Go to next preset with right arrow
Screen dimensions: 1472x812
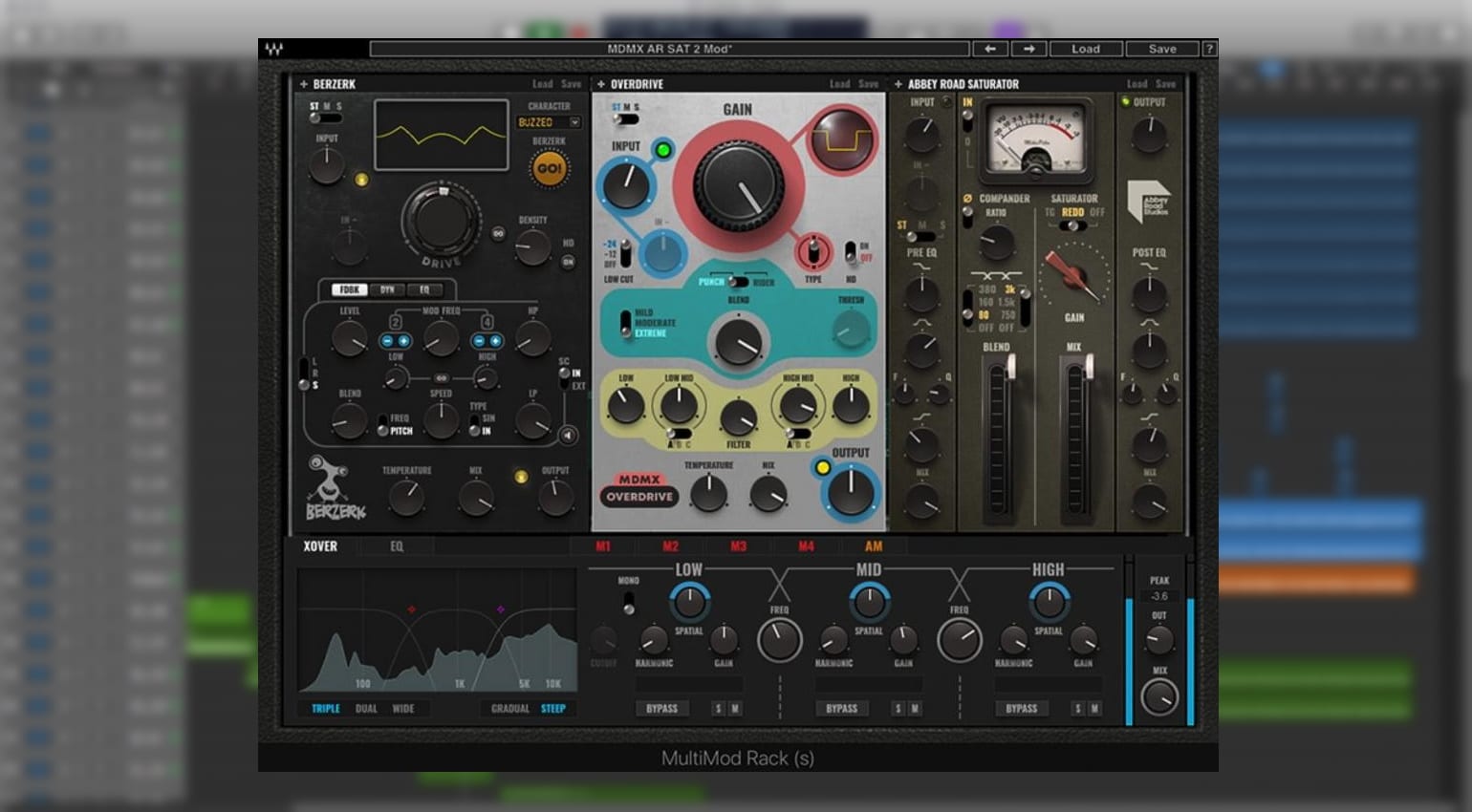tap(1028, 49)
